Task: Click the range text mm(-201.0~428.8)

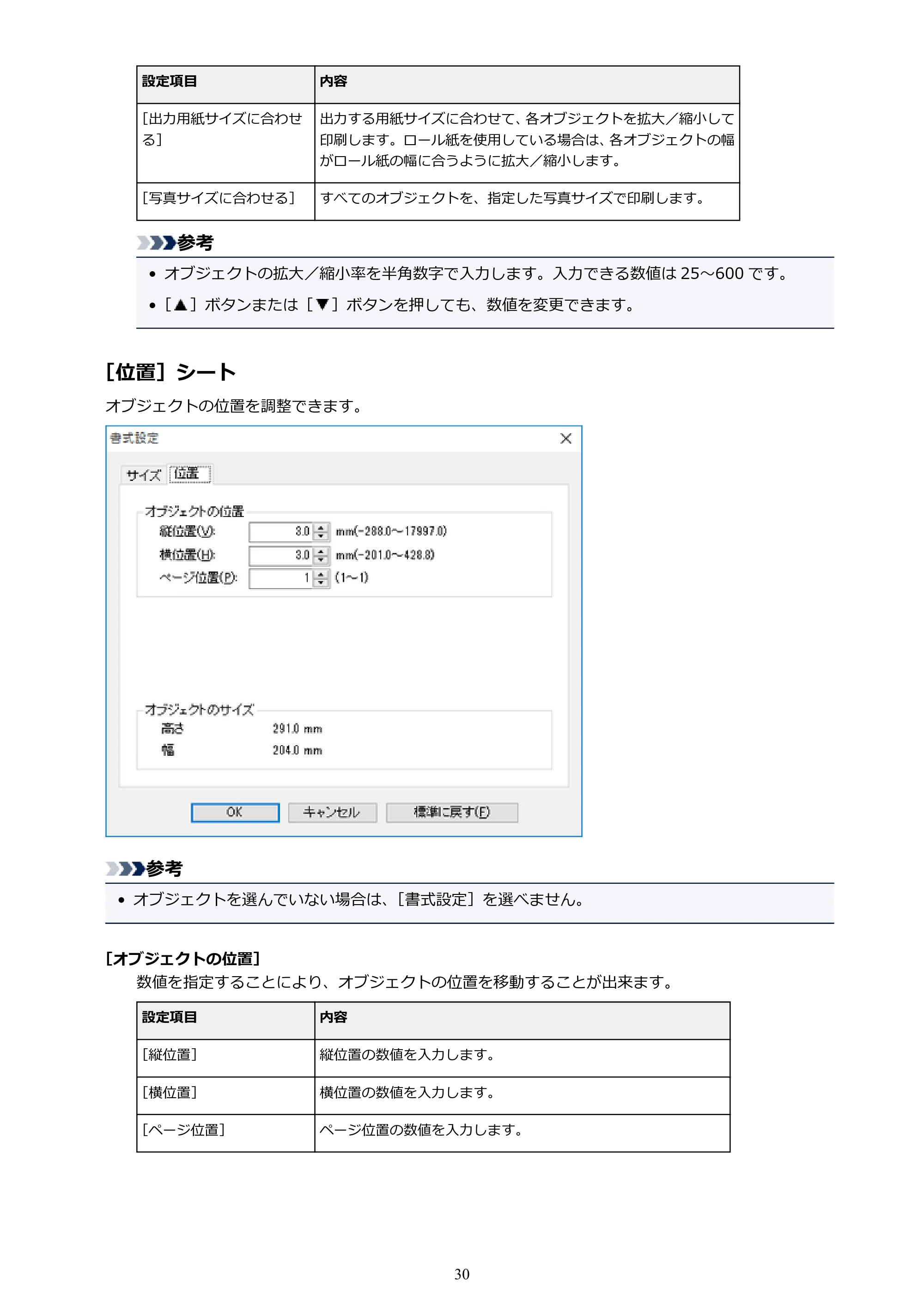Action: [x=385, y=554]
